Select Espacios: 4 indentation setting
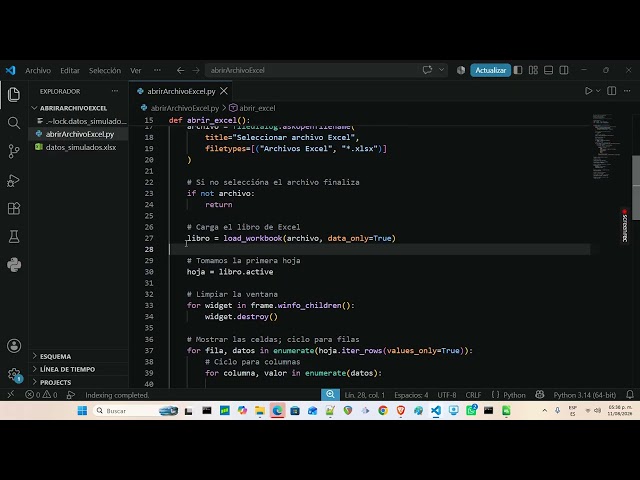The height and width of the screenshot is (480, 640). (x=411, y=395)
